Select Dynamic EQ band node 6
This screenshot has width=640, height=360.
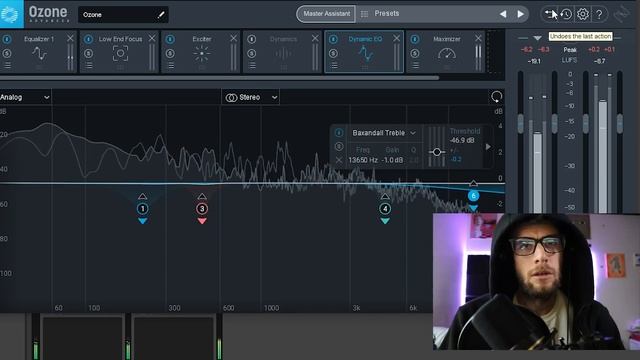[x=473, y=196]
